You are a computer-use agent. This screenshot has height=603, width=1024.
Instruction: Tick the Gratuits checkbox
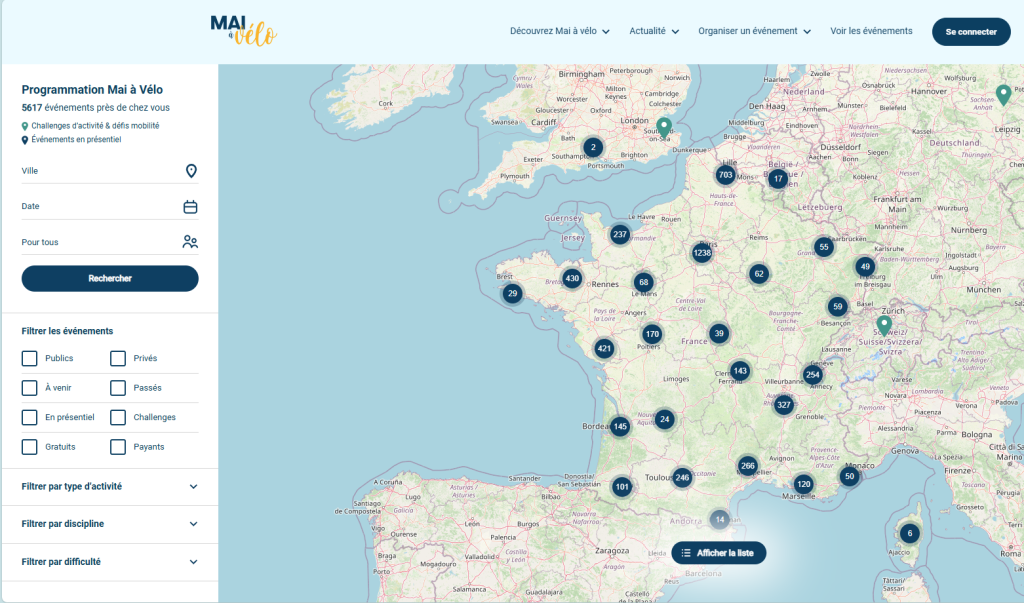pyautogui.click(x=29, y=447)
